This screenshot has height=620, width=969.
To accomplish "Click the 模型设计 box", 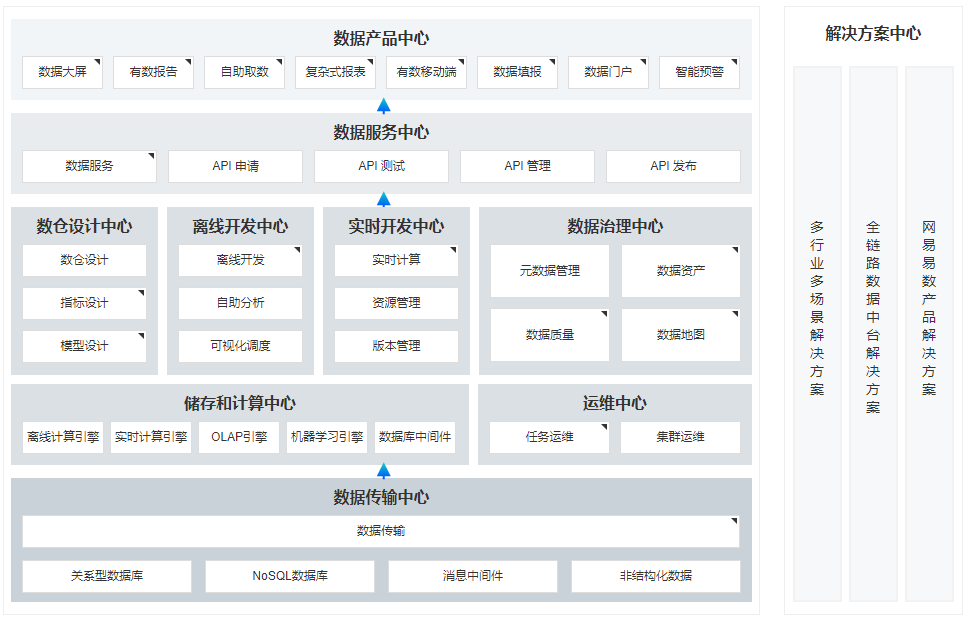I will click(x=85, y=346).
